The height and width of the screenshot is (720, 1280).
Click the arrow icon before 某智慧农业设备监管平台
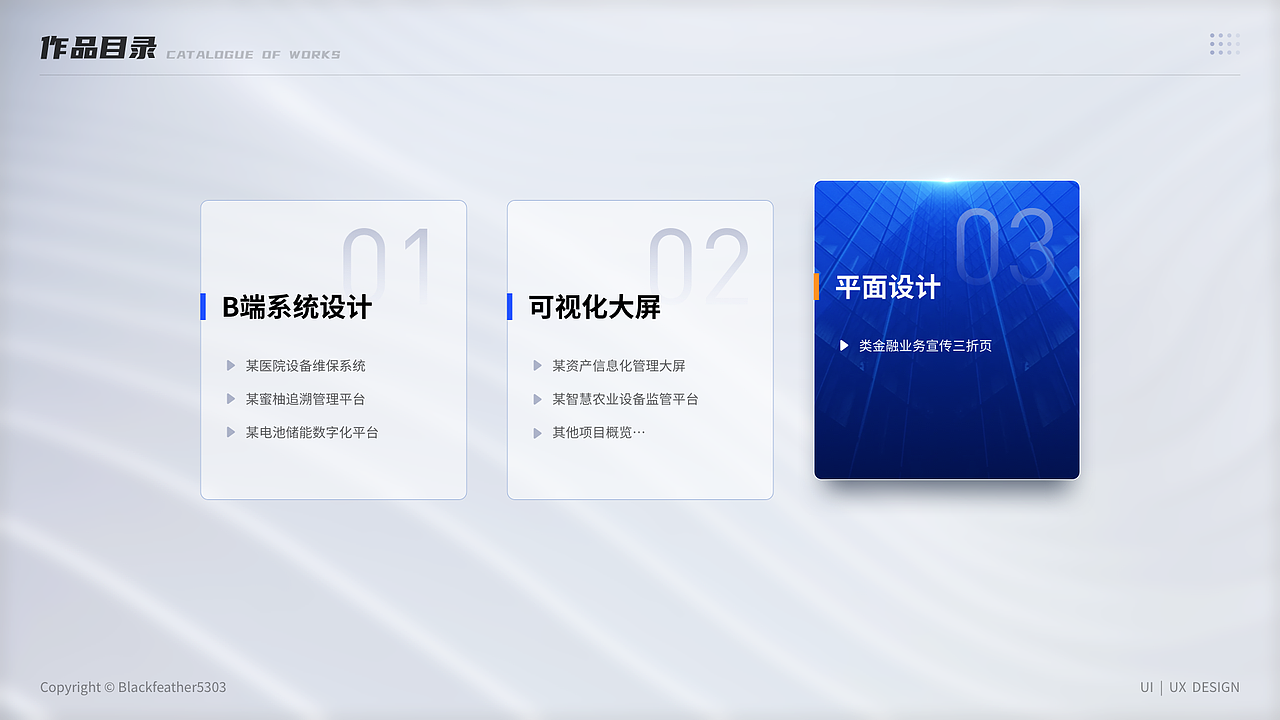[538, 399]
